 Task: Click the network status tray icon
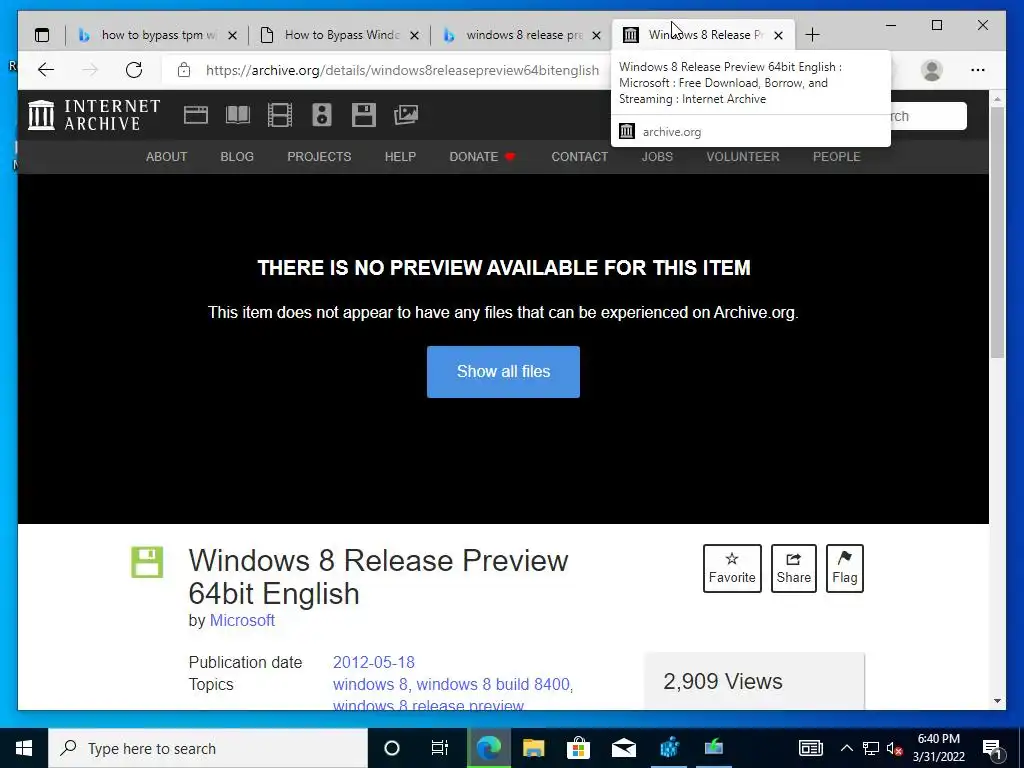point(871,748)
